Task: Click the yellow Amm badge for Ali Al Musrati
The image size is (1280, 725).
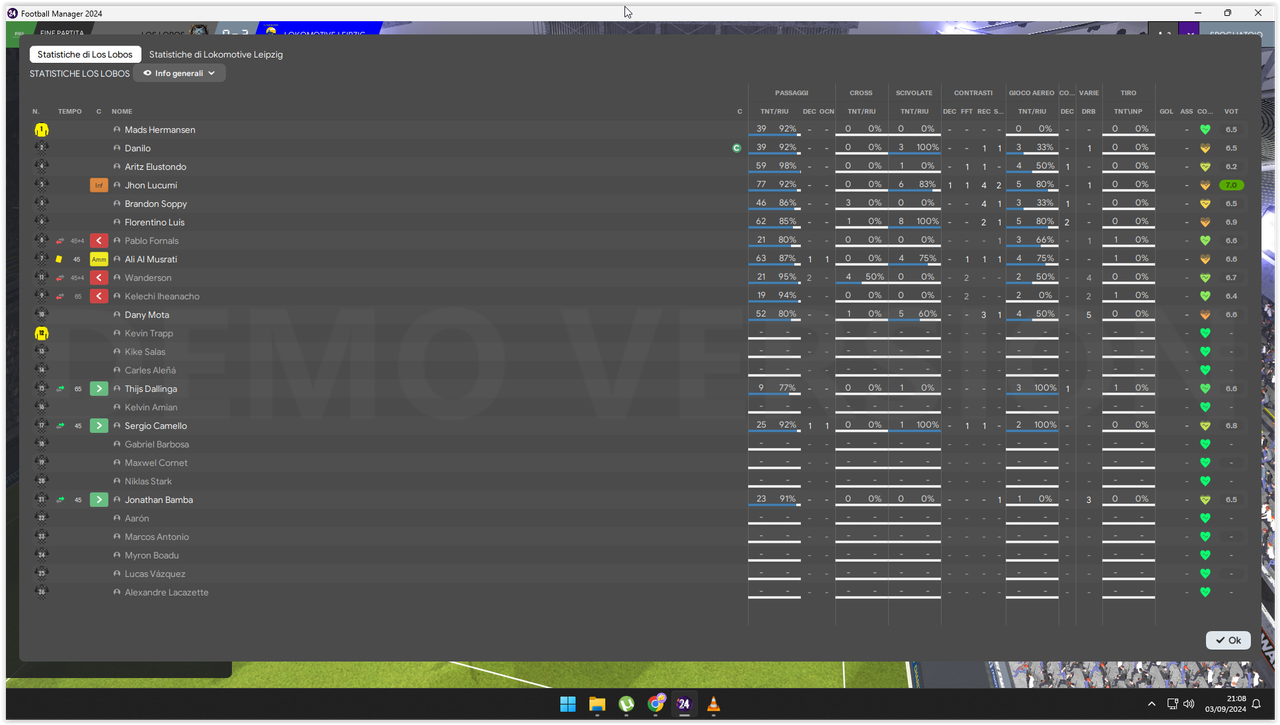Action: pos(99,259)
